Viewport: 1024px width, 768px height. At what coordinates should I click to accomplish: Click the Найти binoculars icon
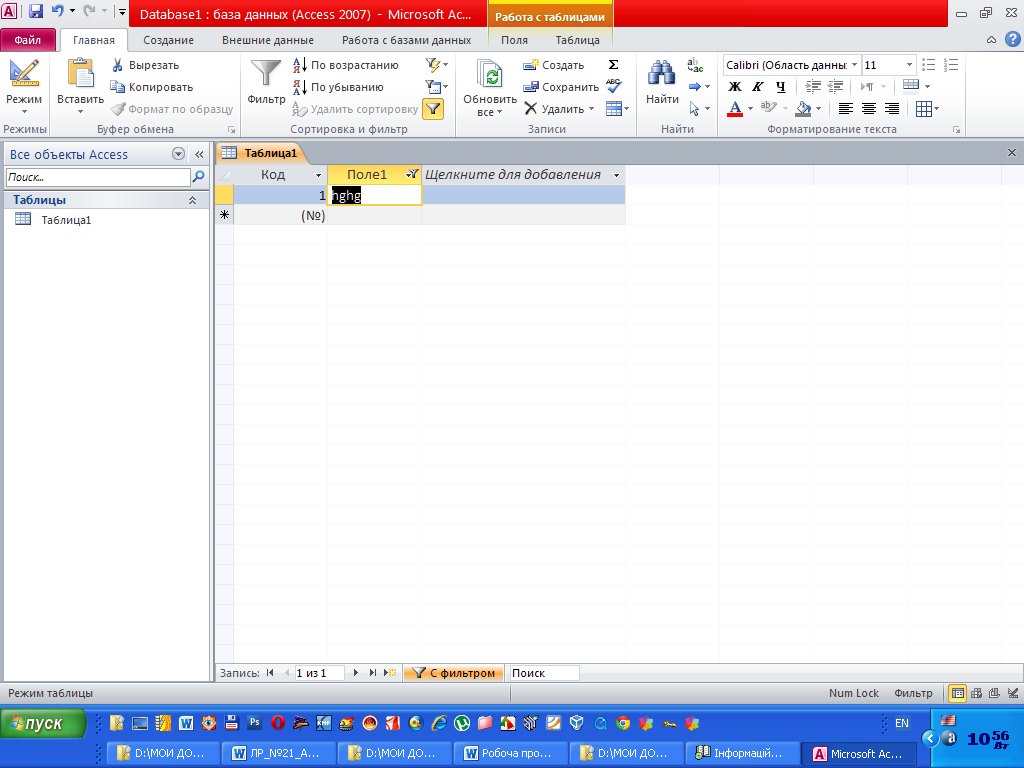[x=662, y=73]
